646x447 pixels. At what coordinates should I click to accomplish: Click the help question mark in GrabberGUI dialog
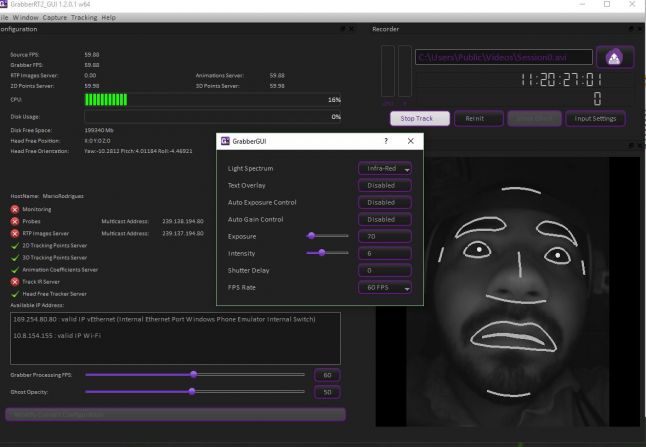pos(386,141)
